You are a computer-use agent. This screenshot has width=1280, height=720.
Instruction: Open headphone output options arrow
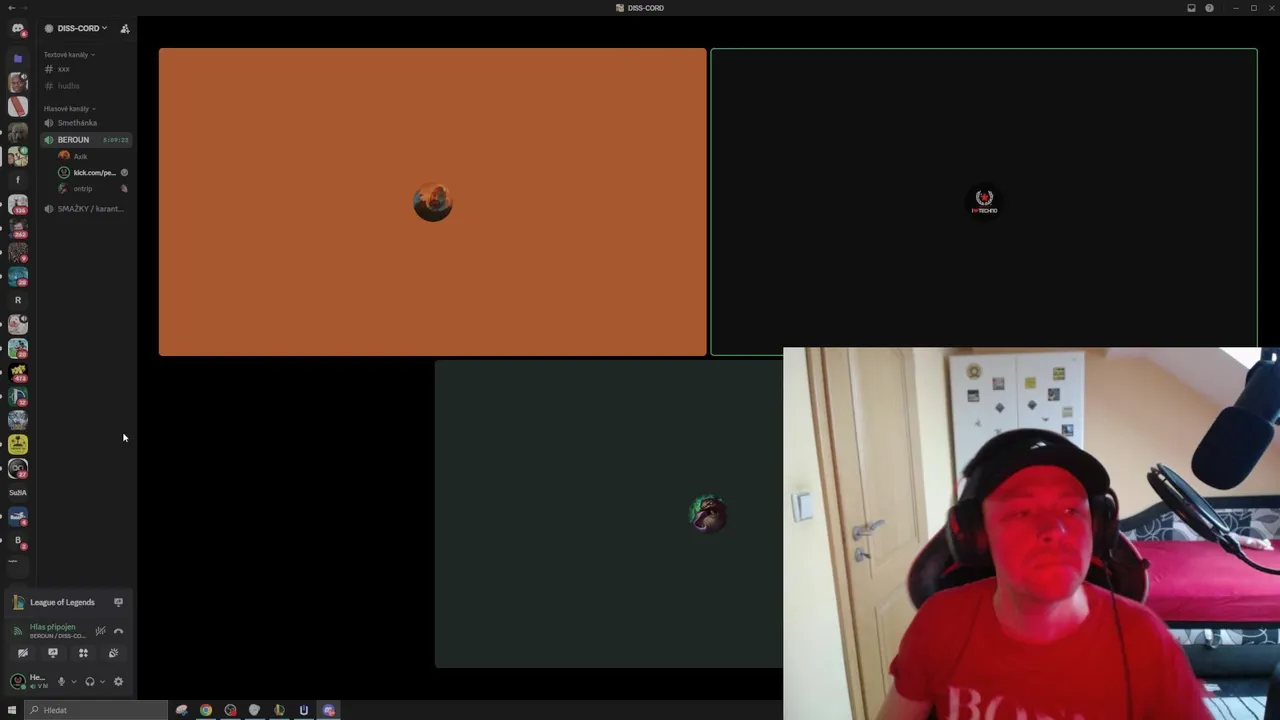coord(102,682)
